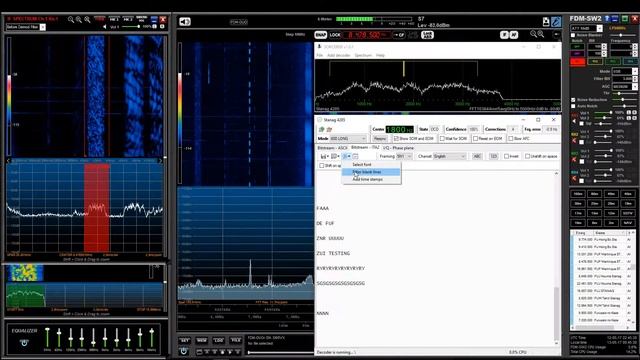Switch to I/Q - Phase plane tab
This screenshot has width=640, height=360.
point(398,148)
